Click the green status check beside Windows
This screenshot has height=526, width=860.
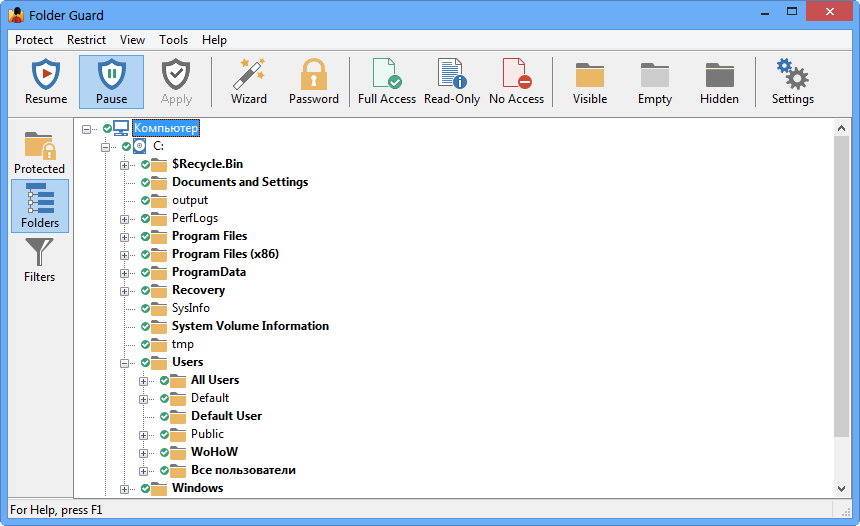point(145,488)
